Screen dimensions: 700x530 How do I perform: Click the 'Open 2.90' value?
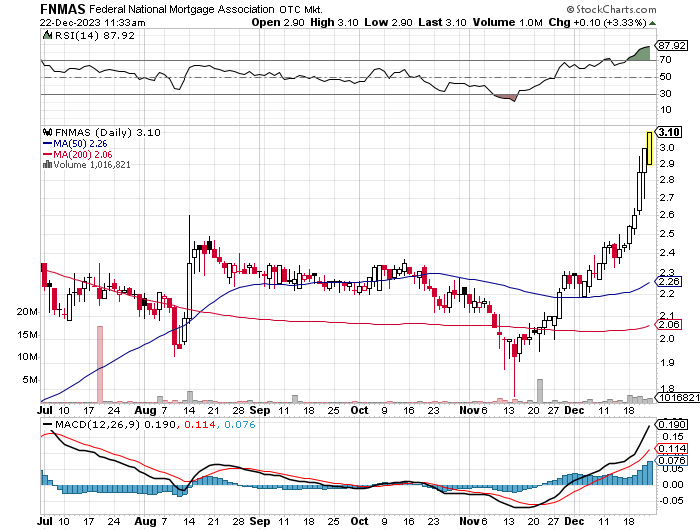click(x=278, y=22)
